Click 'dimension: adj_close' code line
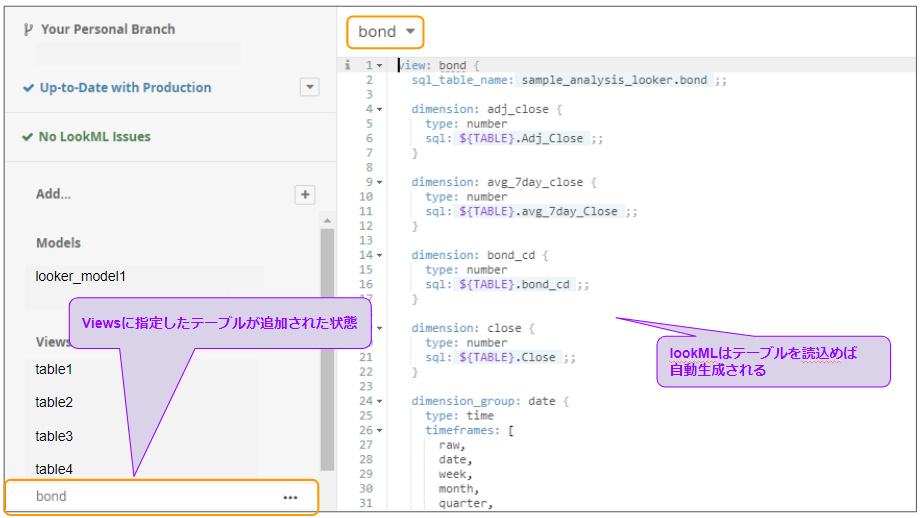This screenshot has height=518, width=922. click(x=487, y=109)
